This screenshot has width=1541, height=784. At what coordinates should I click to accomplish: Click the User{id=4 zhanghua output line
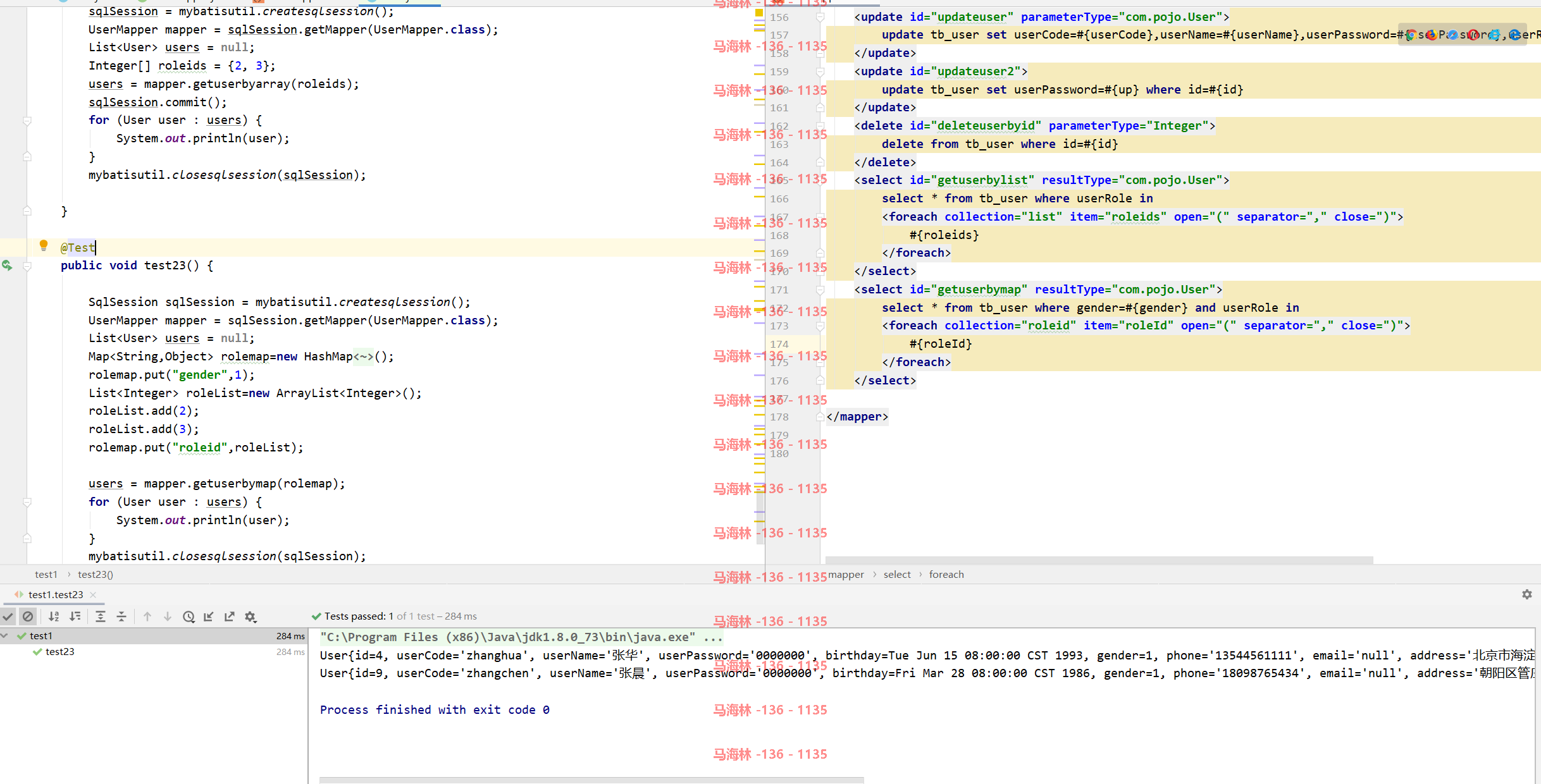point(927,656)
